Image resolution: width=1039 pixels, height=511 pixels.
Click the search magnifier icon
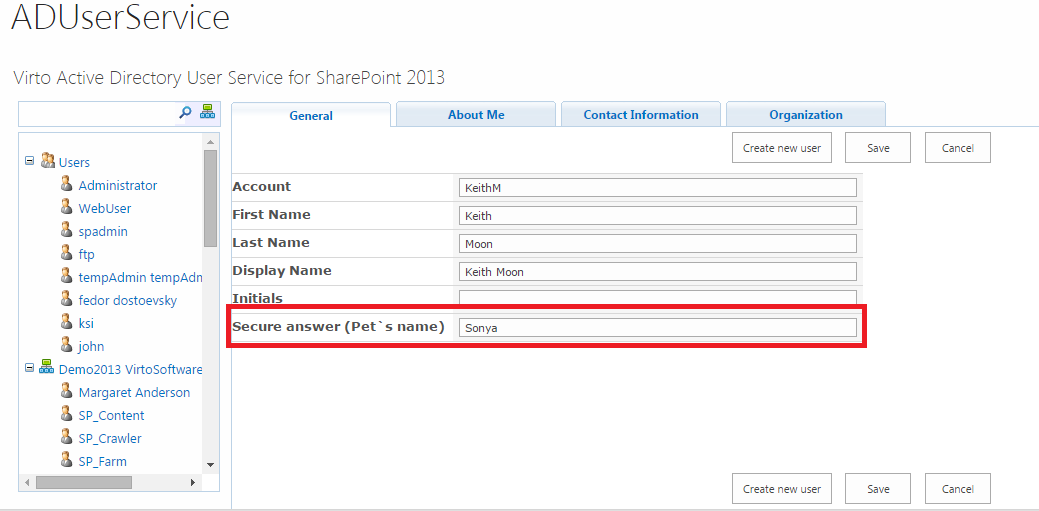coord(185,112)
